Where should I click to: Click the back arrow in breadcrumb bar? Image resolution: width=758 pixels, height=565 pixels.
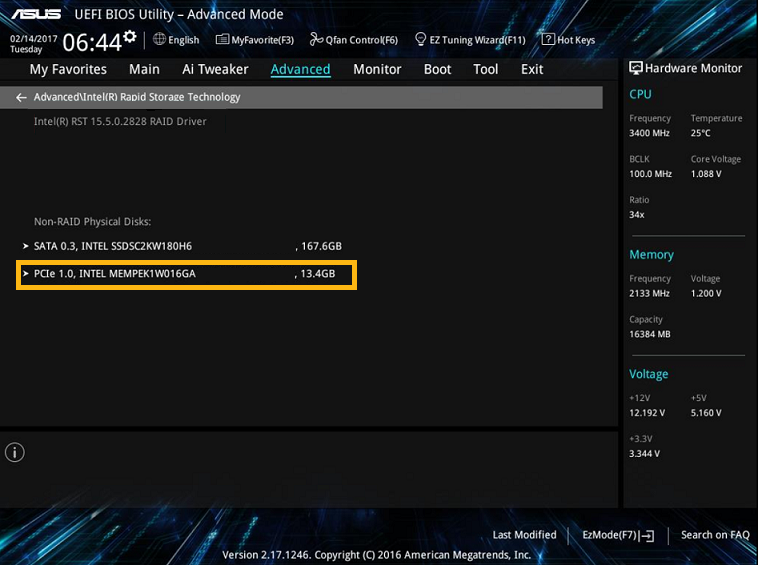(x=21, y=98)
